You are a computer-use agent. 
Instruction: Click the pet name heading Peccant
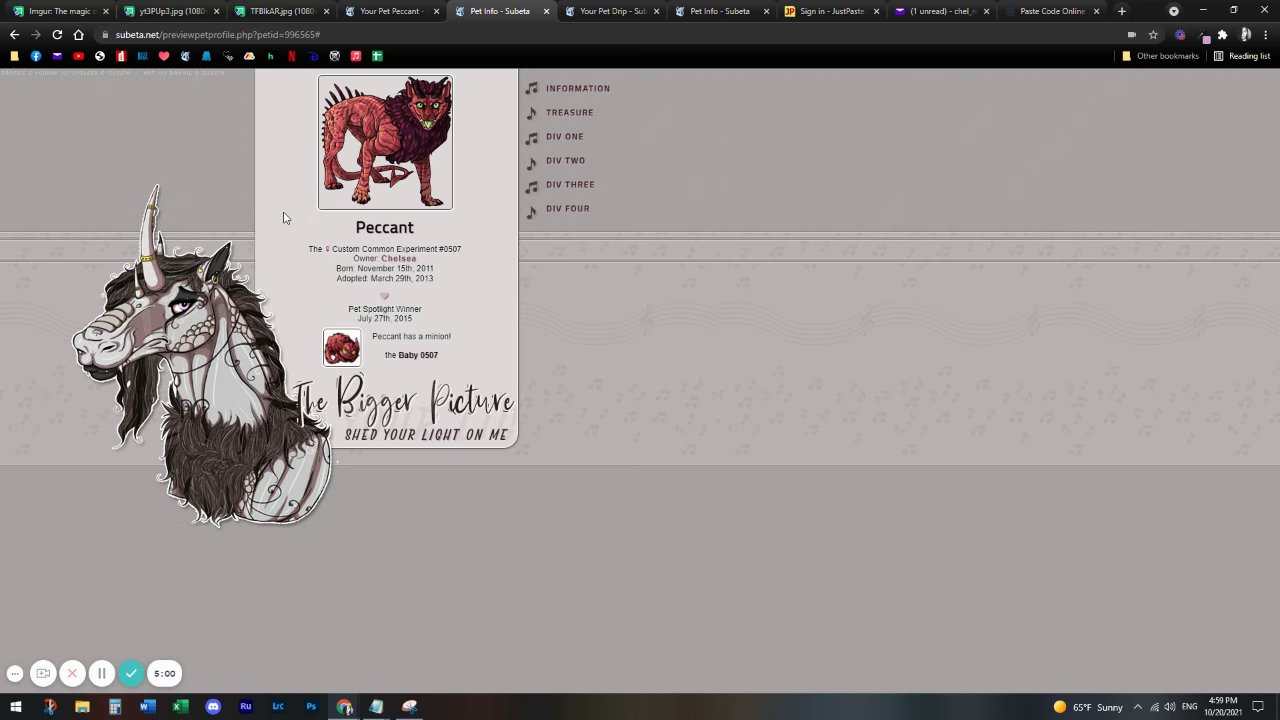[x=384, y=228]
